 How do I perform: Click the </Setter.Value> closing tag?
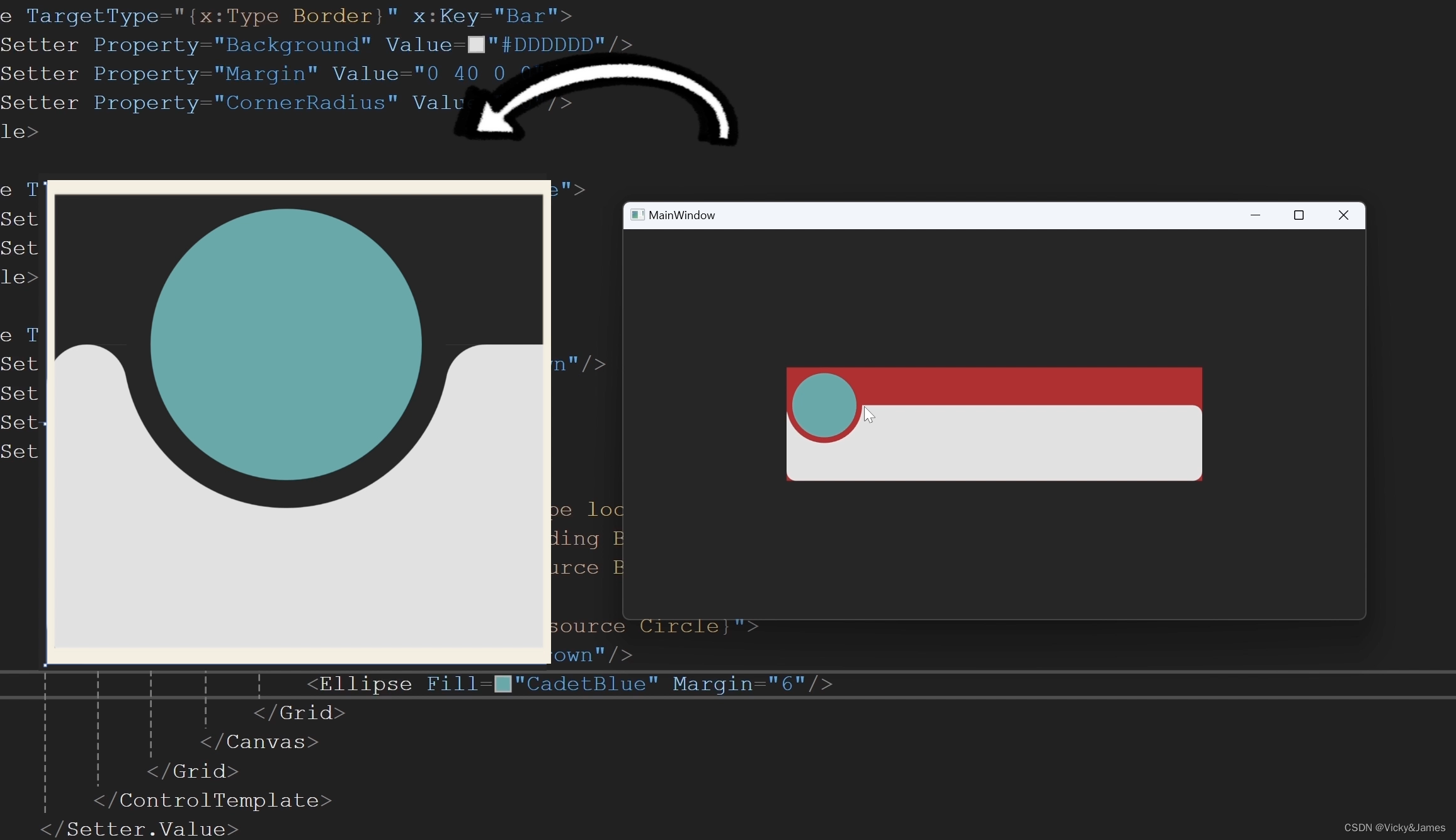pyautogui.click(x=140, y=829)
